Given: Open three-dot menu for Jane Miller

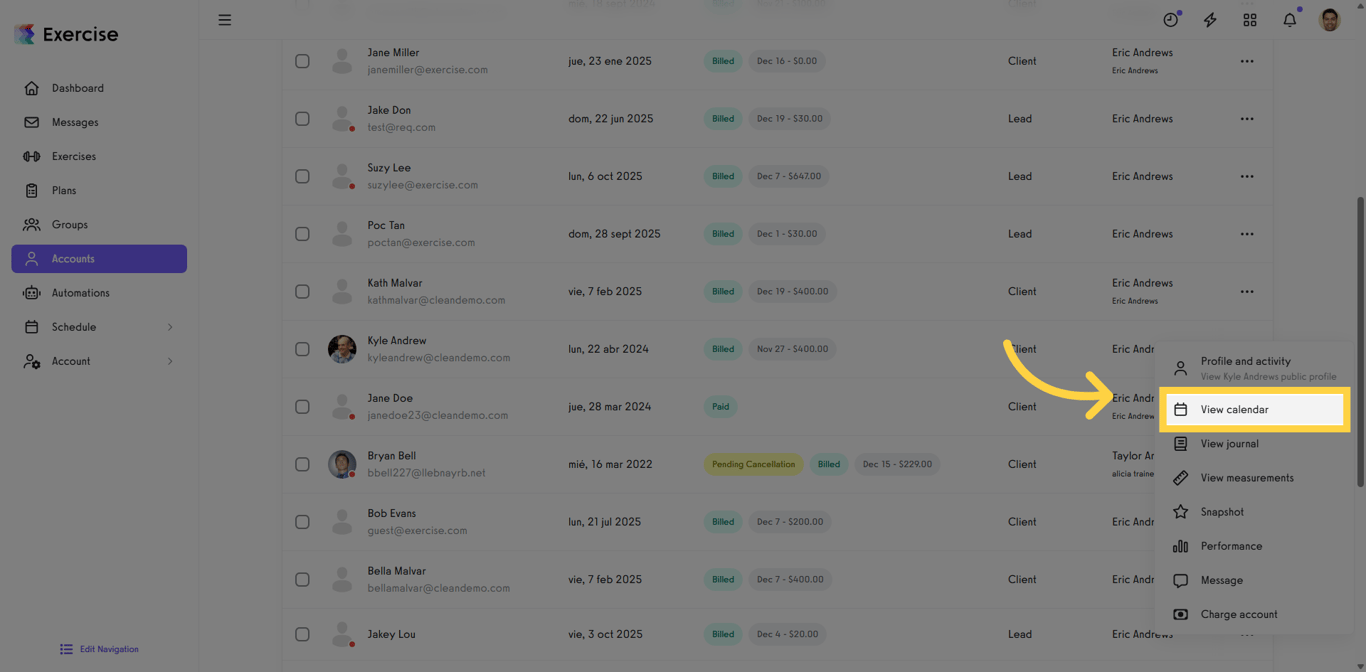Looking at the screenshot, I should click(1247, 61).
